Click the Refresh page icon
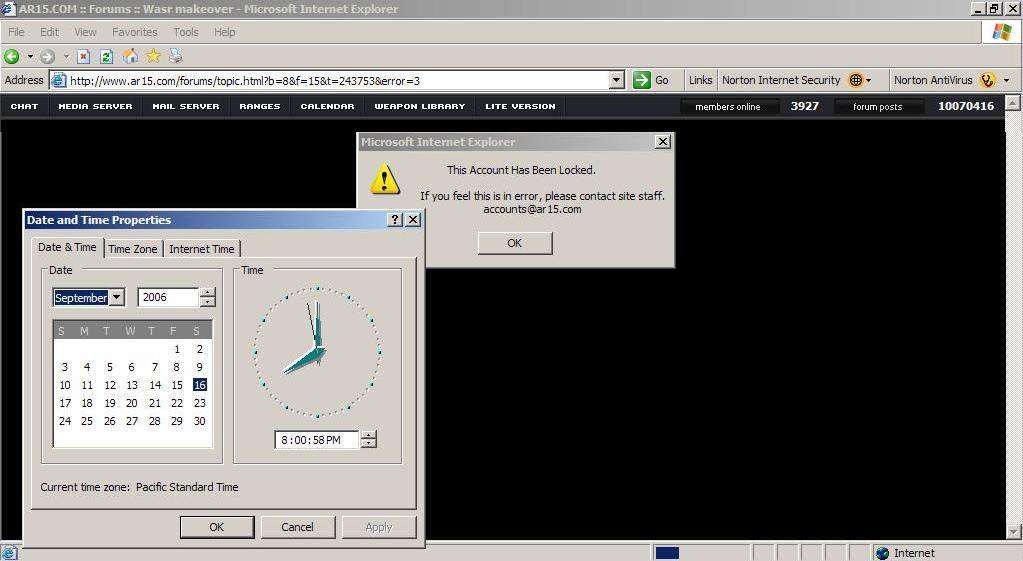Viewport: 1023px width, 561px height. 106,57
